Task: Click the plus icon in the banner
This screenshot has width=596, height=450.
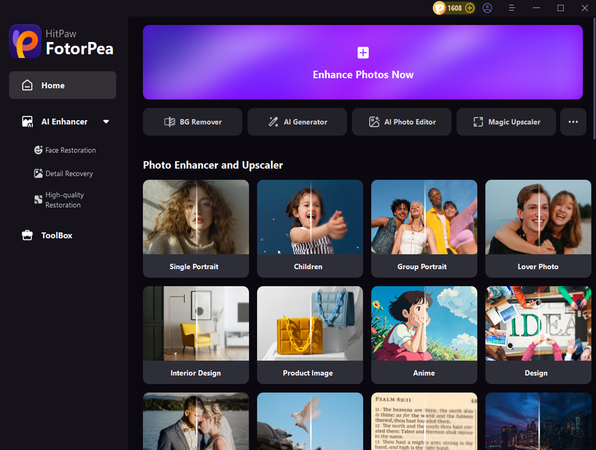Action: 363,52
